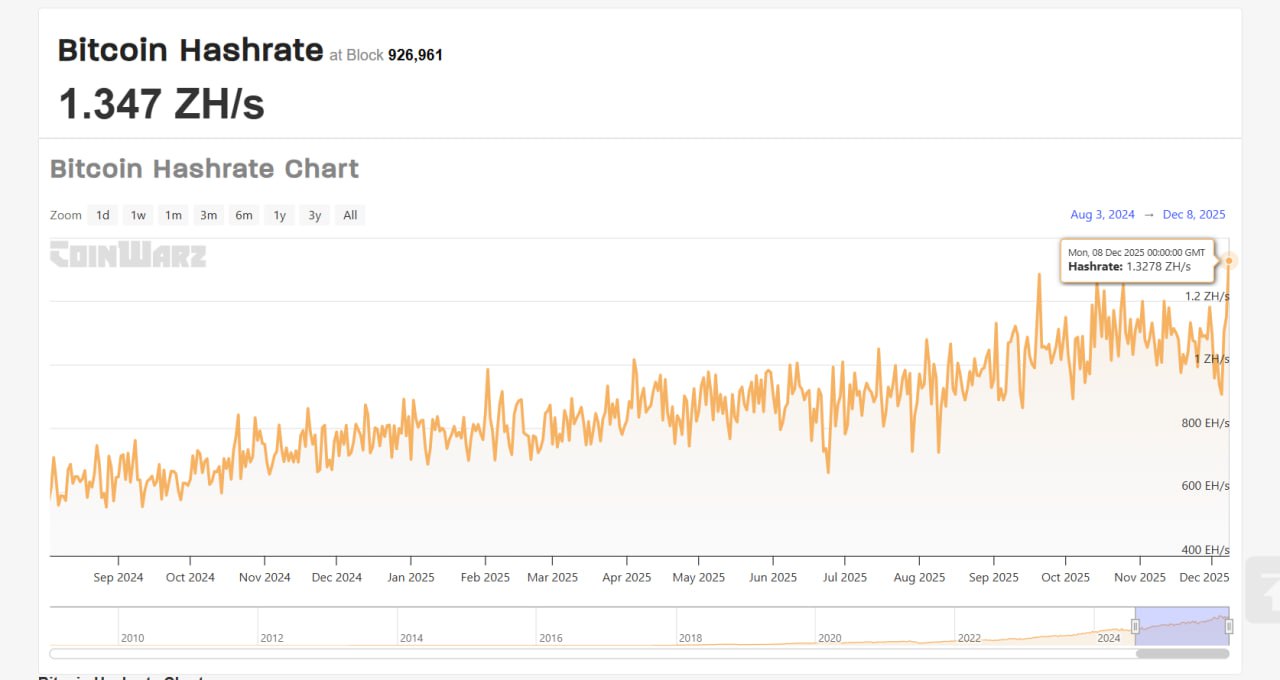This screenshot has height=680, width=1280.
Task: Choose the 6m zoom range
Action: point(243,215)
